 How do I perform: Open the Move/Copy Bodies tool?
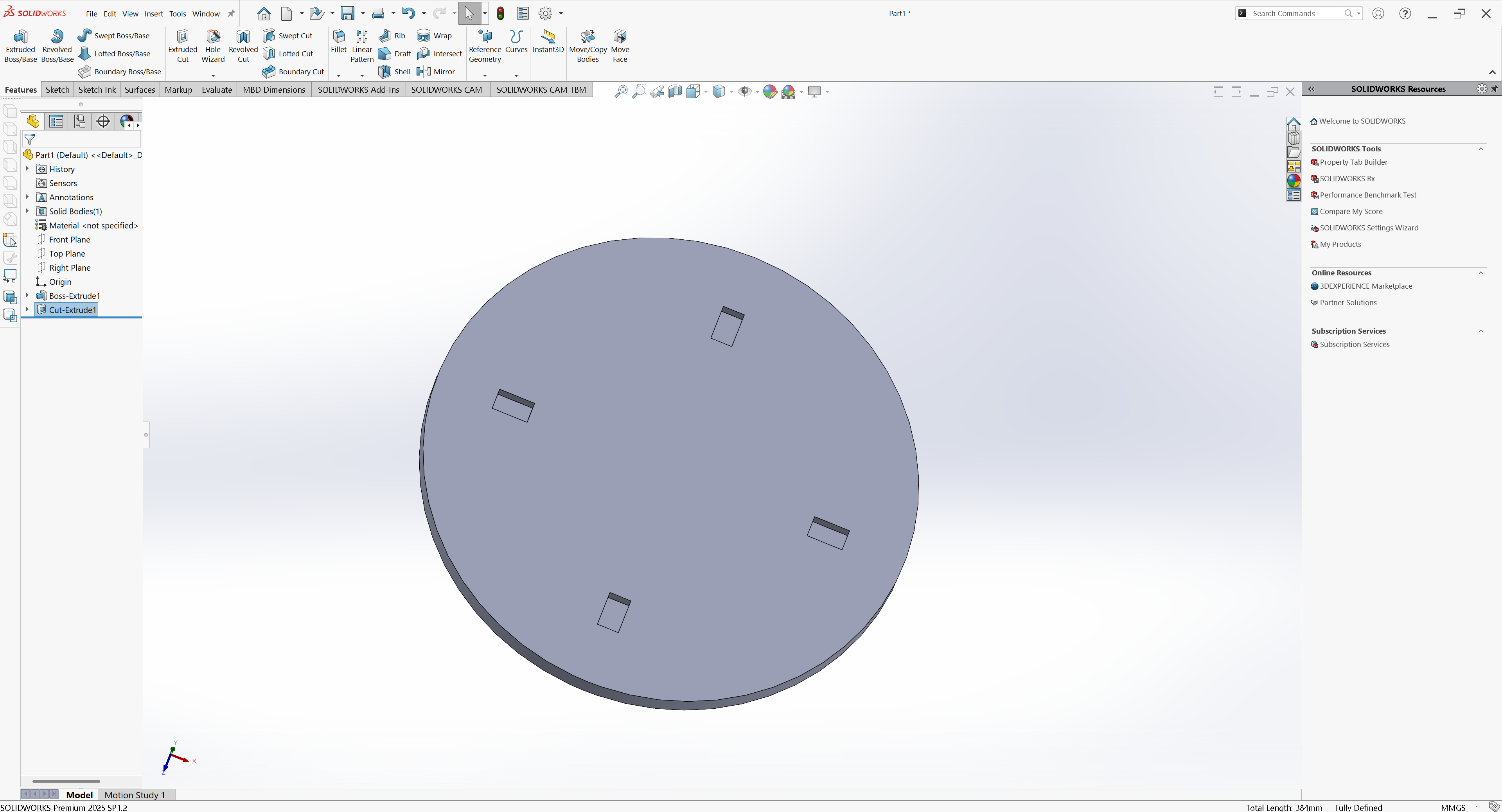[x=588, y=45]
